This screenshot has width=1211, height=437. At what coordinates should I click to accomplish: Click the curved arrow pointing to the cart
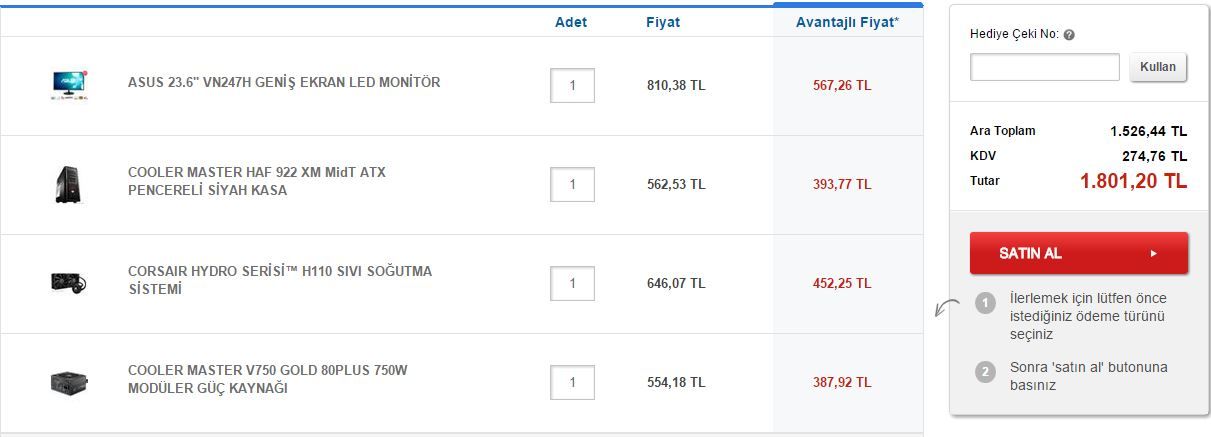pos(946,308)
